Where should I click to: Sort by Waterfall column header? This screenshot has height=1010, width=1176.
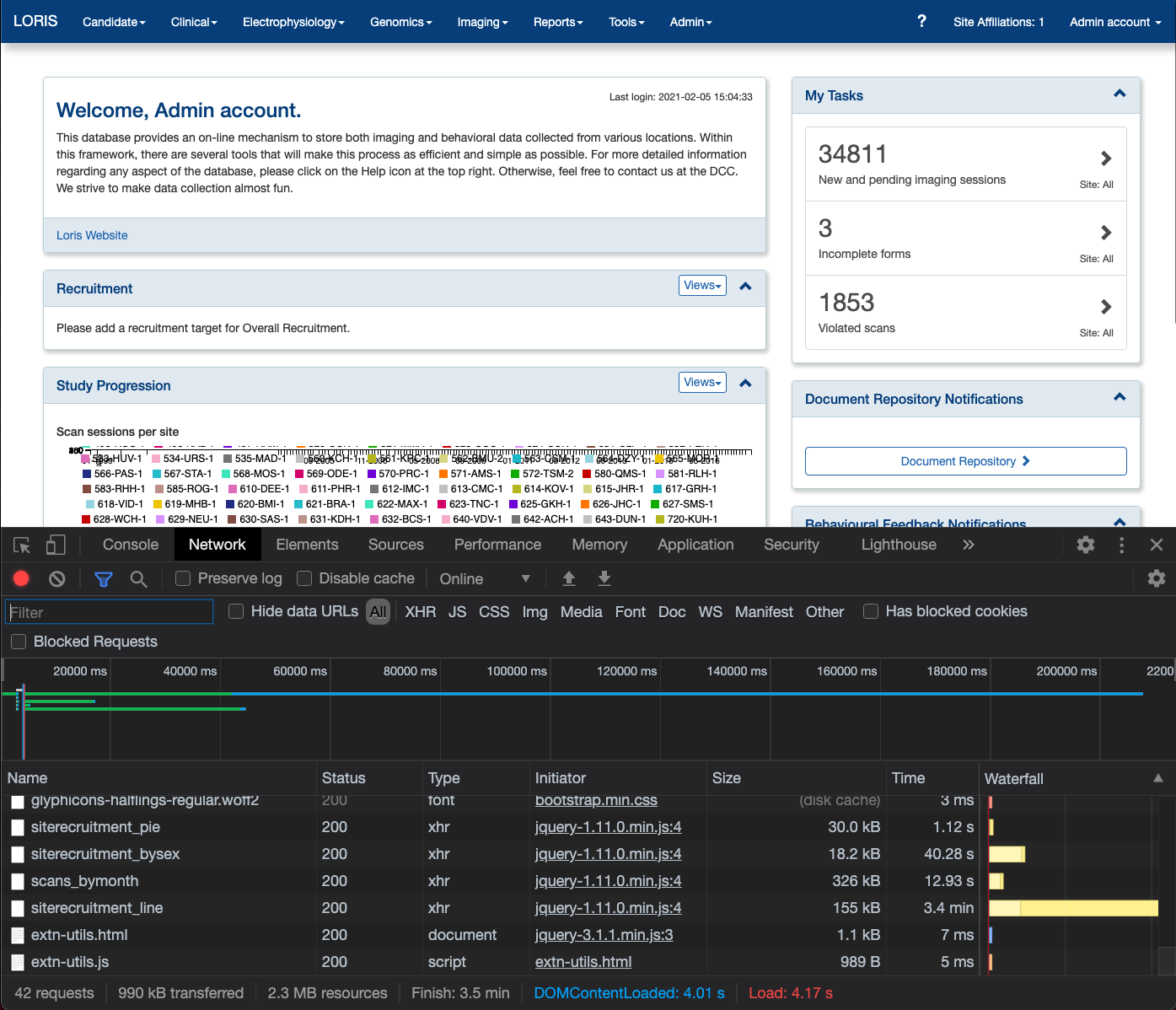pyautogui.click(x=1076, y=778)
